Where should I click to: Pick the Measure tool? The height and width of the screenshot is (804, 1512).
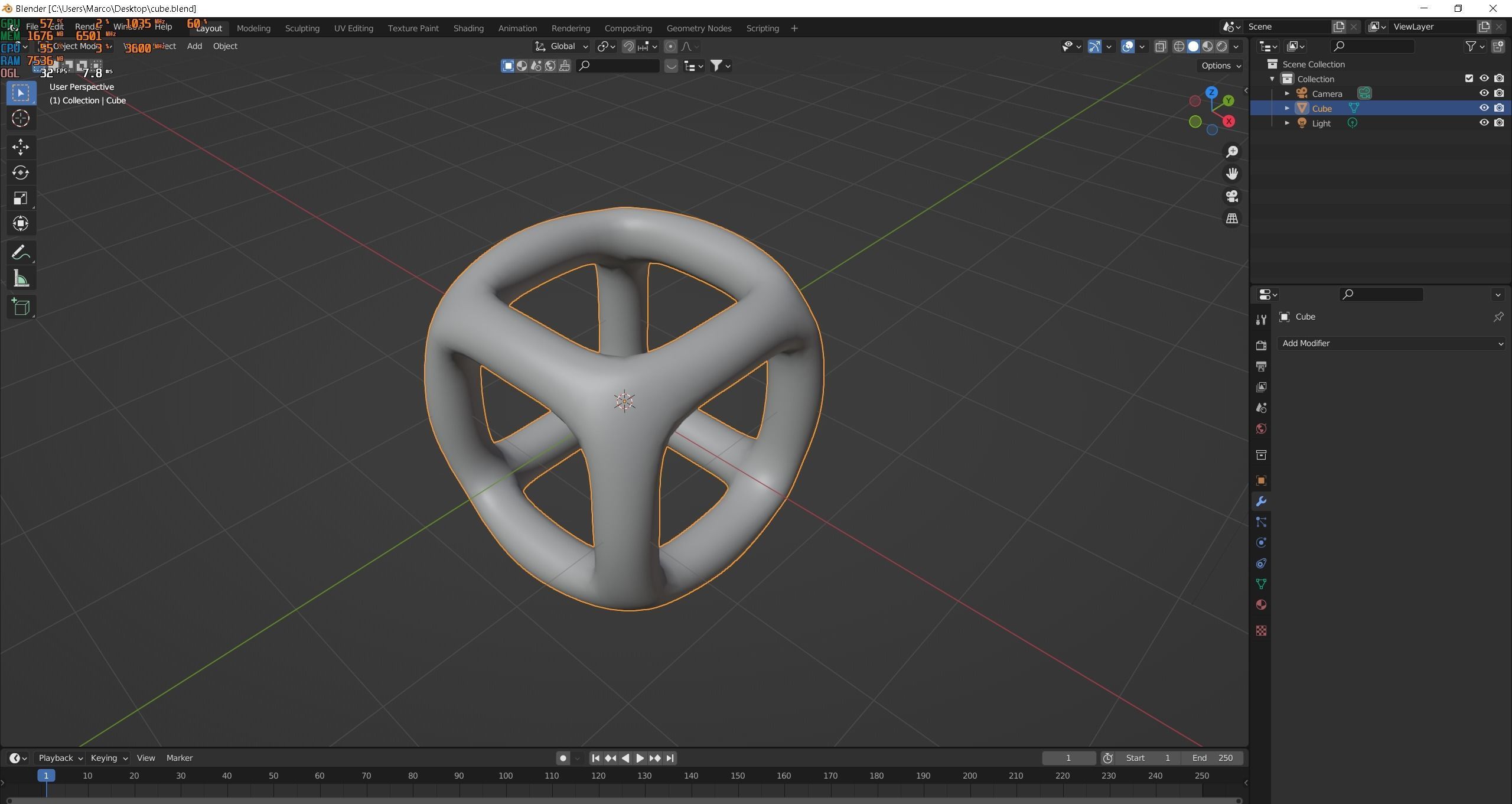[x=21, y=279]
